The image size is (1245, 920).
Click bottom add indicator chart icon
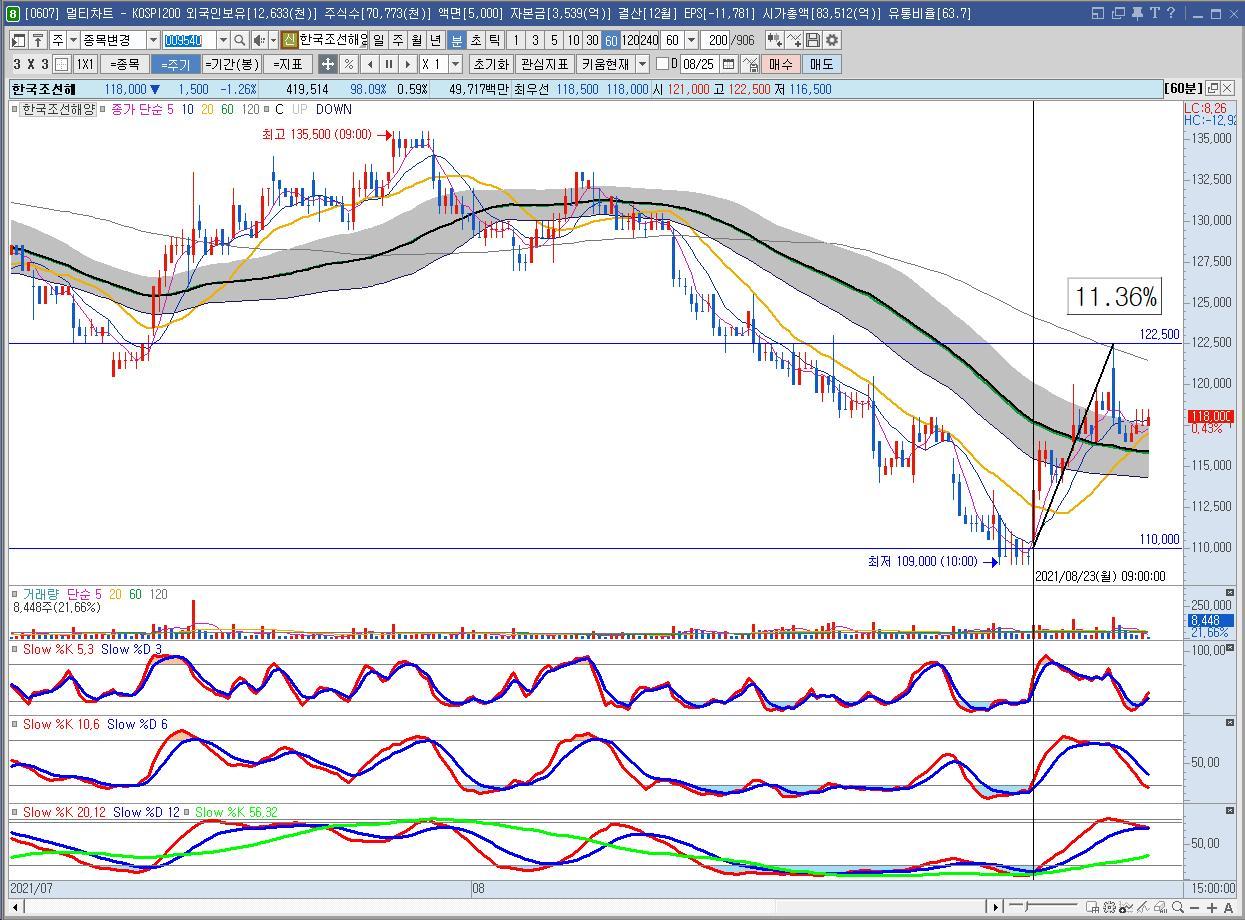pyautogui.click(x=1126, y=907)
